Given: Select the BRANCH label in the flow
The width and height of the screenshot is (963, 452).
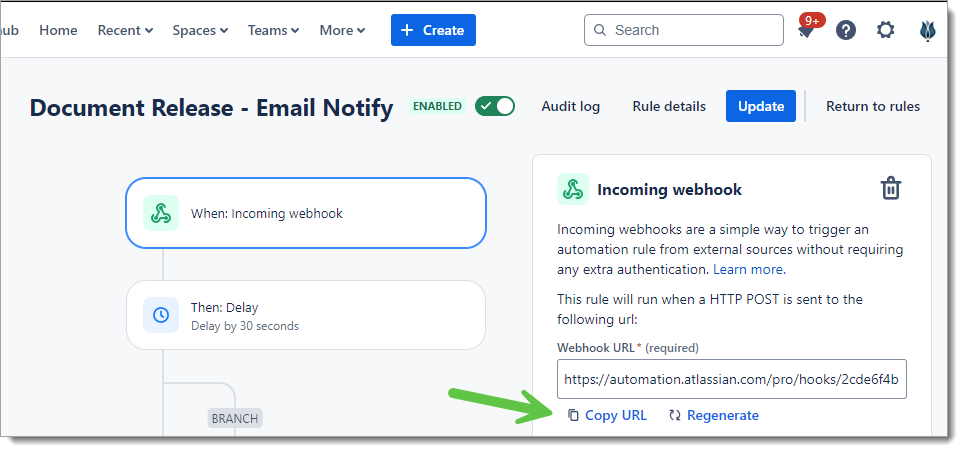Looking at the screenshot, I should pos(235,418).
